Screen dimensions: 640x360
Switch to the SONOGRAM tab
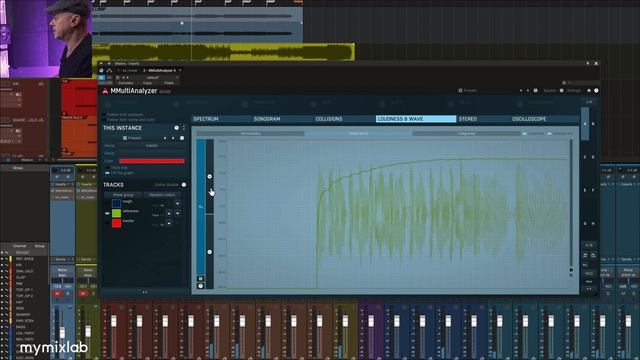coord(267,119)
